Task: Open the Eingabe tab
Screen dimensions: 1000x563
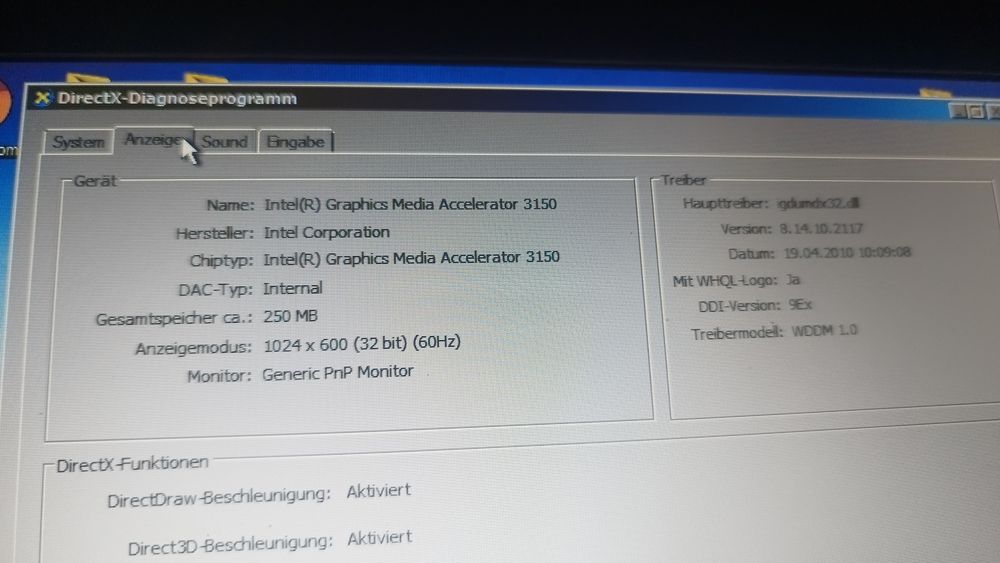Action: pos(295,142)
